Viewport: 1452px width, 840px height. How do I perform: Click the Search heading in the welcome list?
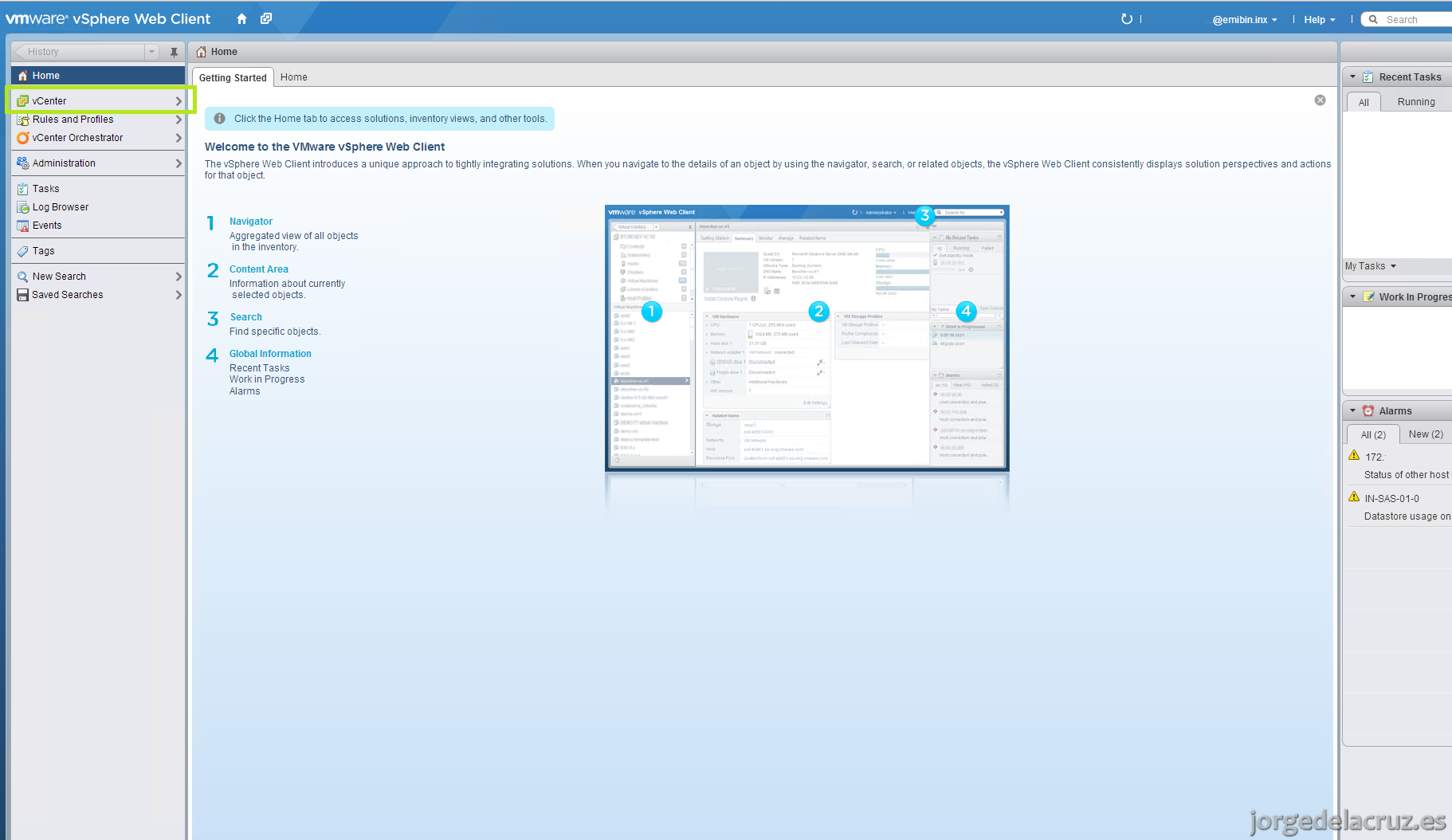[246, 317]
